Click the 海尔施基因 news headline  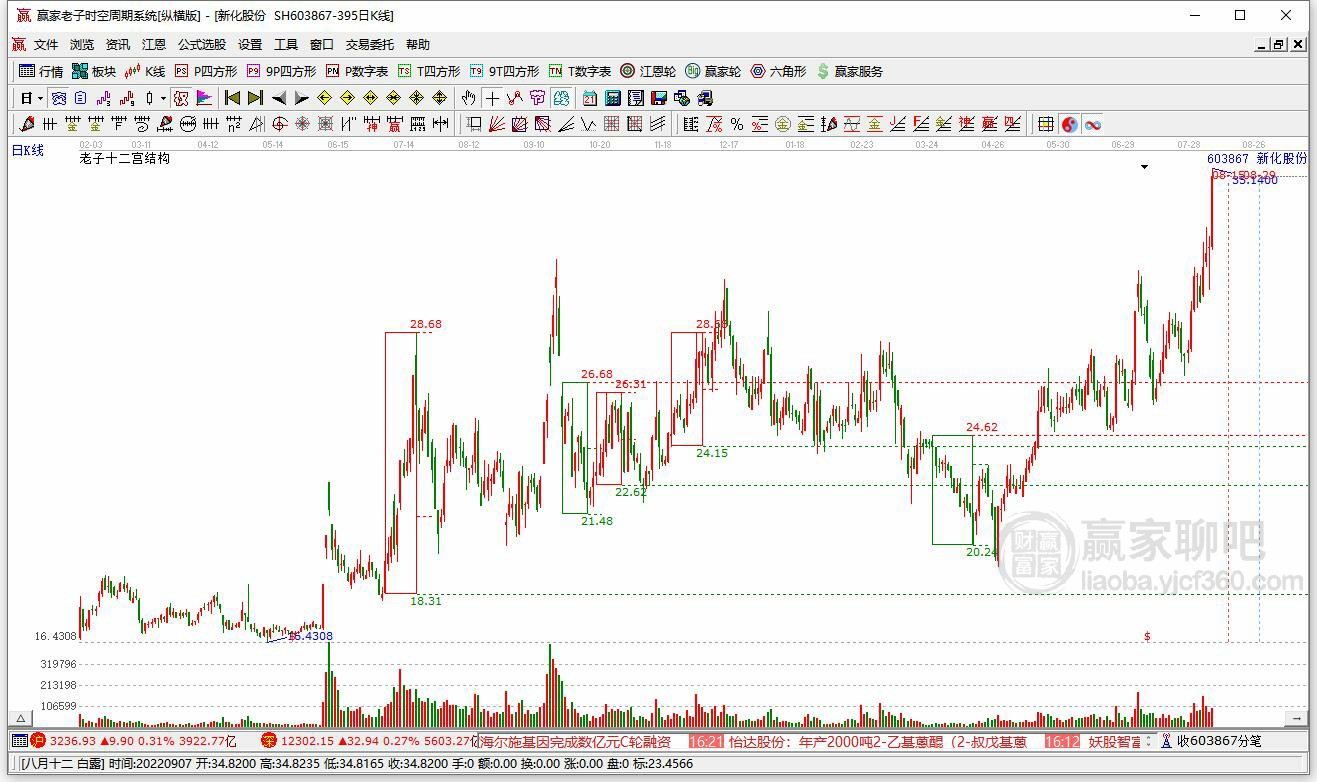tap(575, 741)
